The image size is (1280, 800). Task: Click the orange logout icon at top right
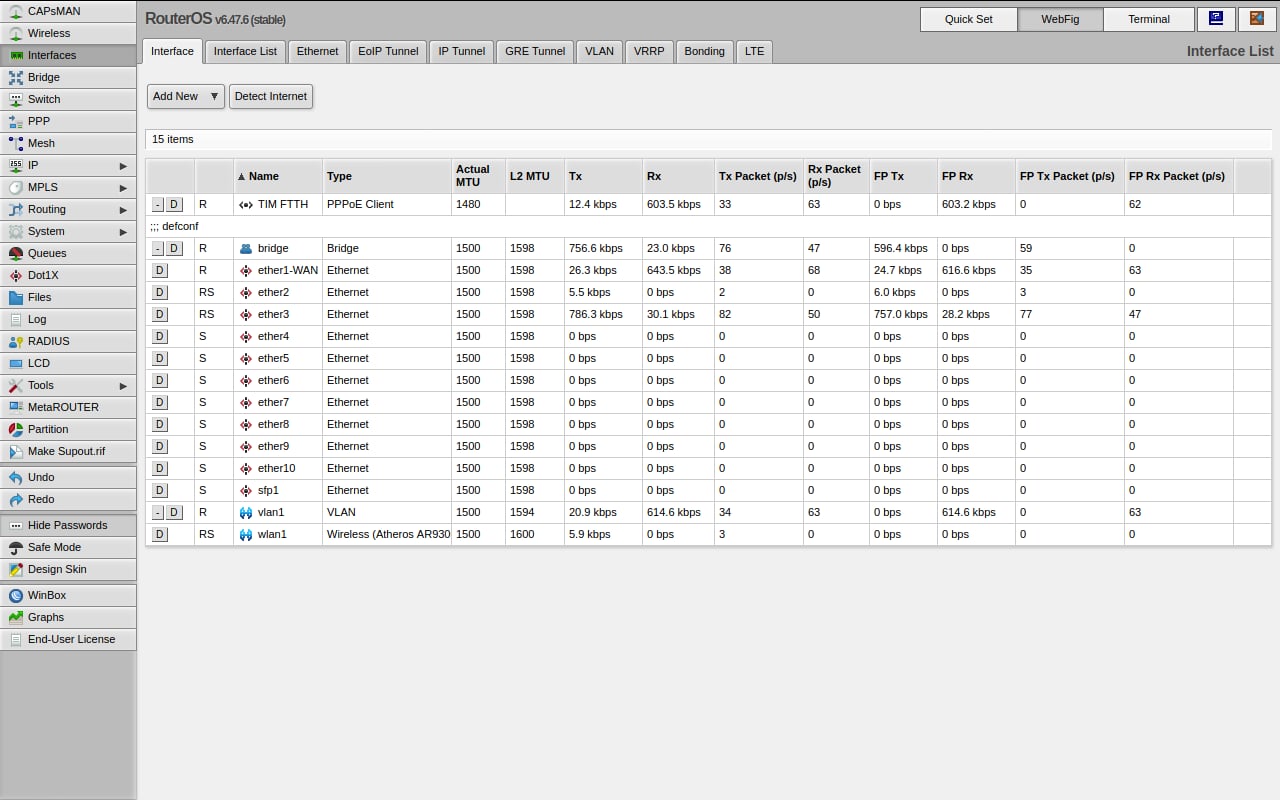[1256, 19]
